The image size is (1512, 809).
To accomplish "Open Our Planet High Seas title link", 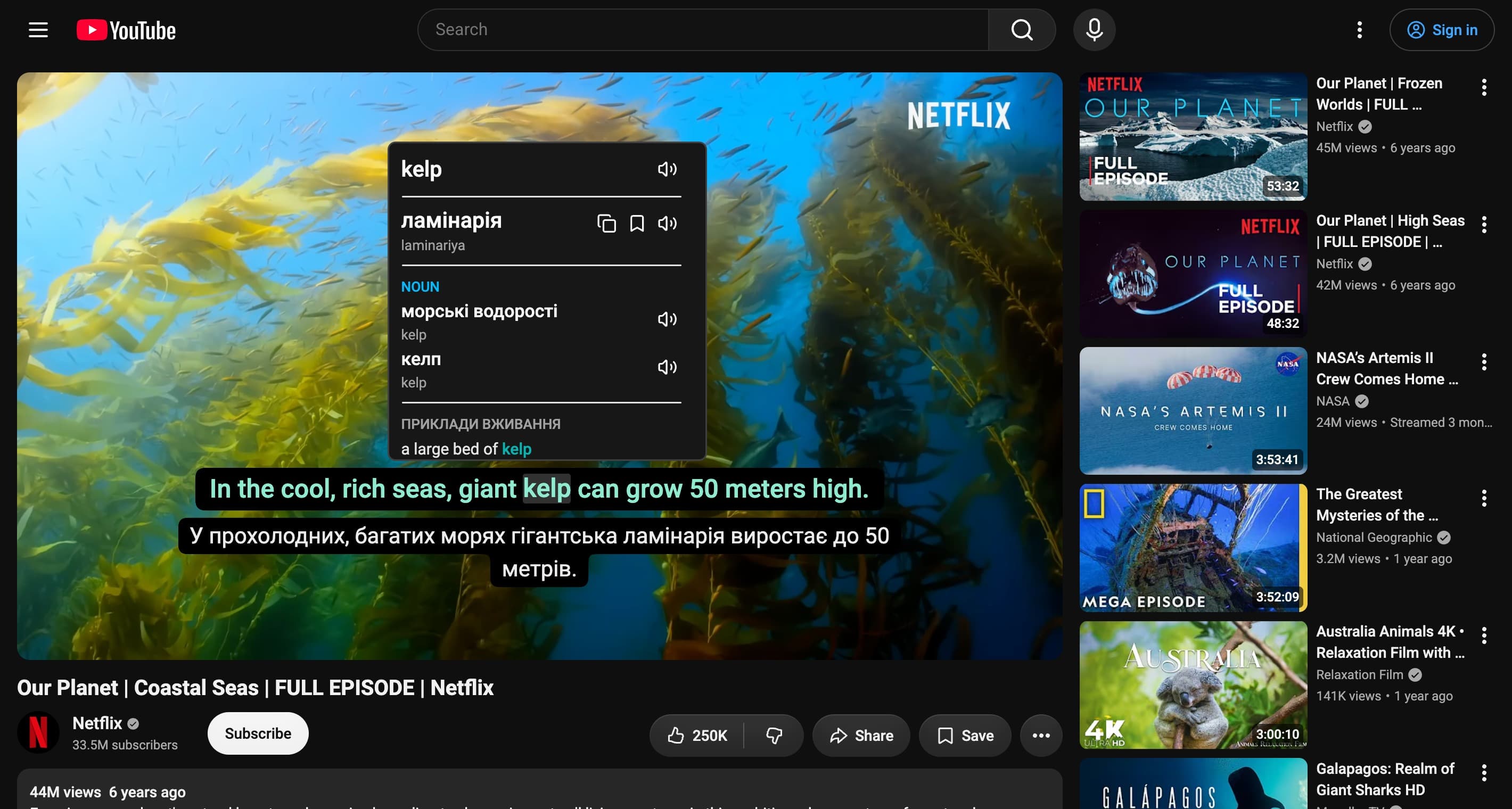I will [1390, 231].
